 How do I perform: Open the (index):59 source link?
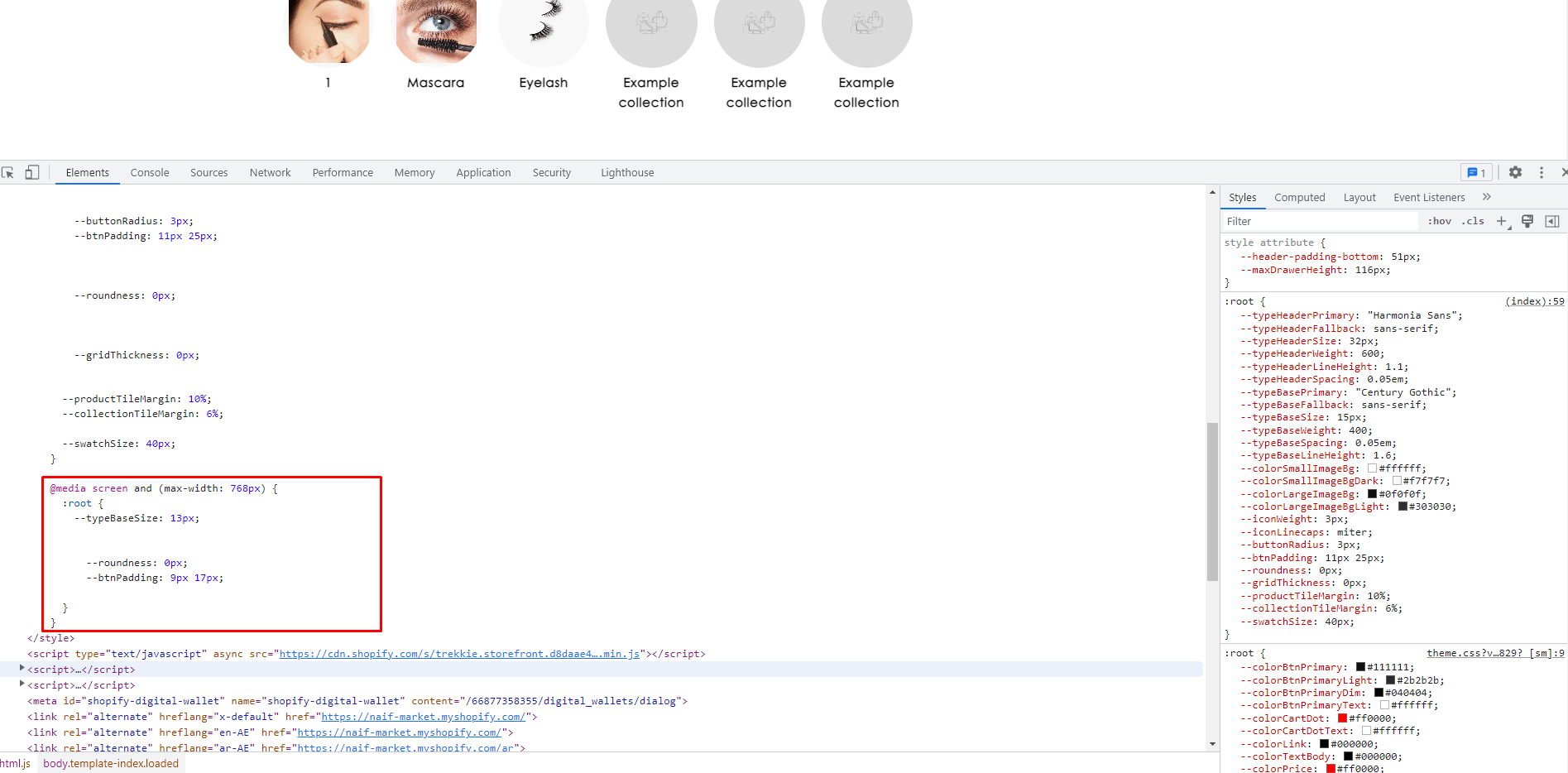(x=1535, y=301)
